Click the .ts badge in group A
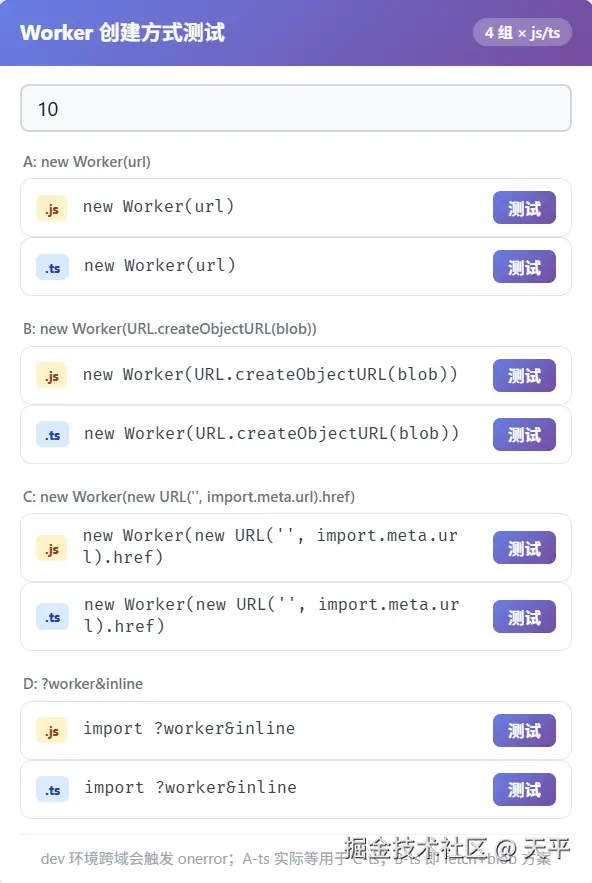This screenshot has width=592, height=883. coord(52,267)
